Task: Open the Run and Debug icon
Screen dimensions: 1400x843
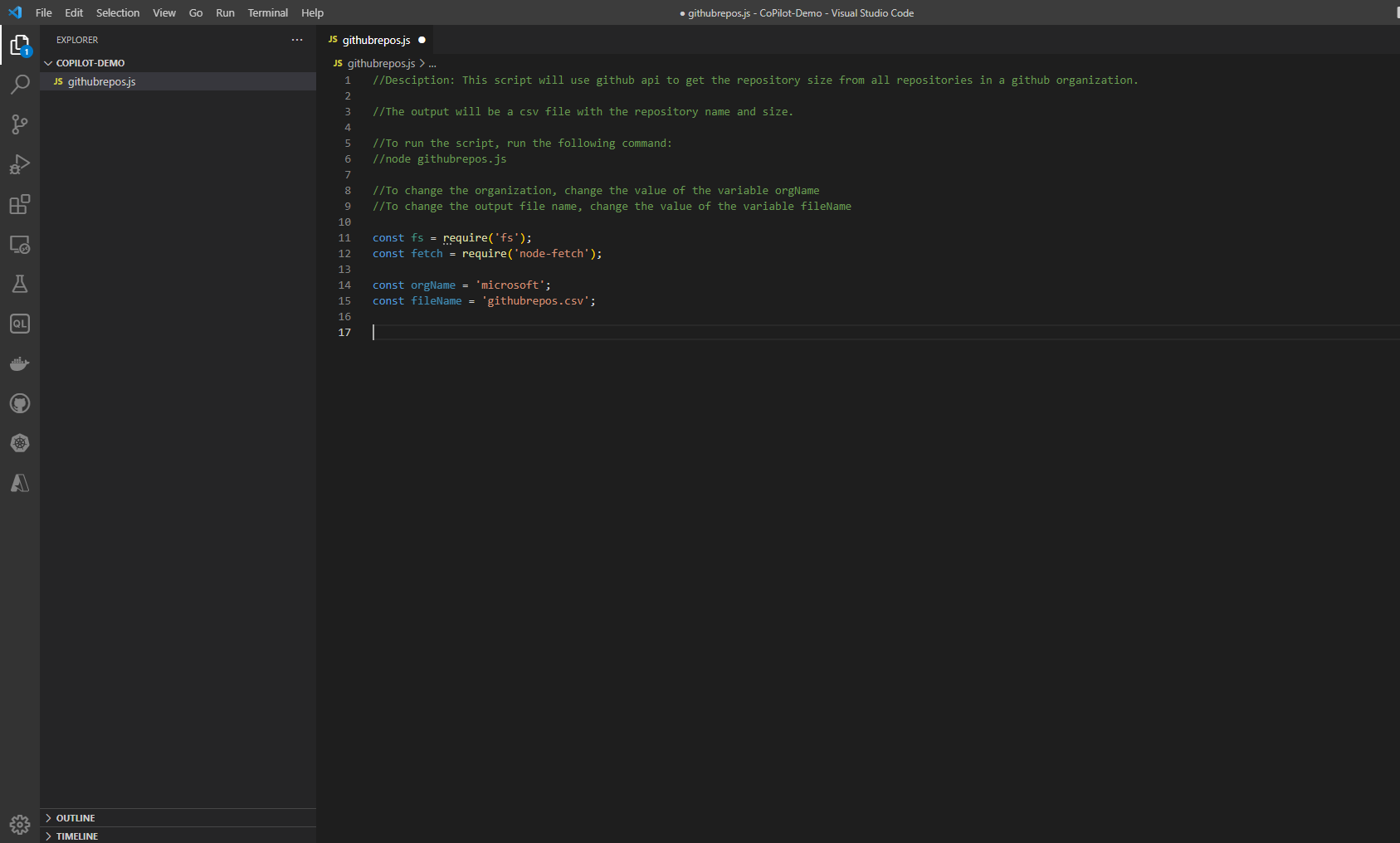Action: (20, 164)
